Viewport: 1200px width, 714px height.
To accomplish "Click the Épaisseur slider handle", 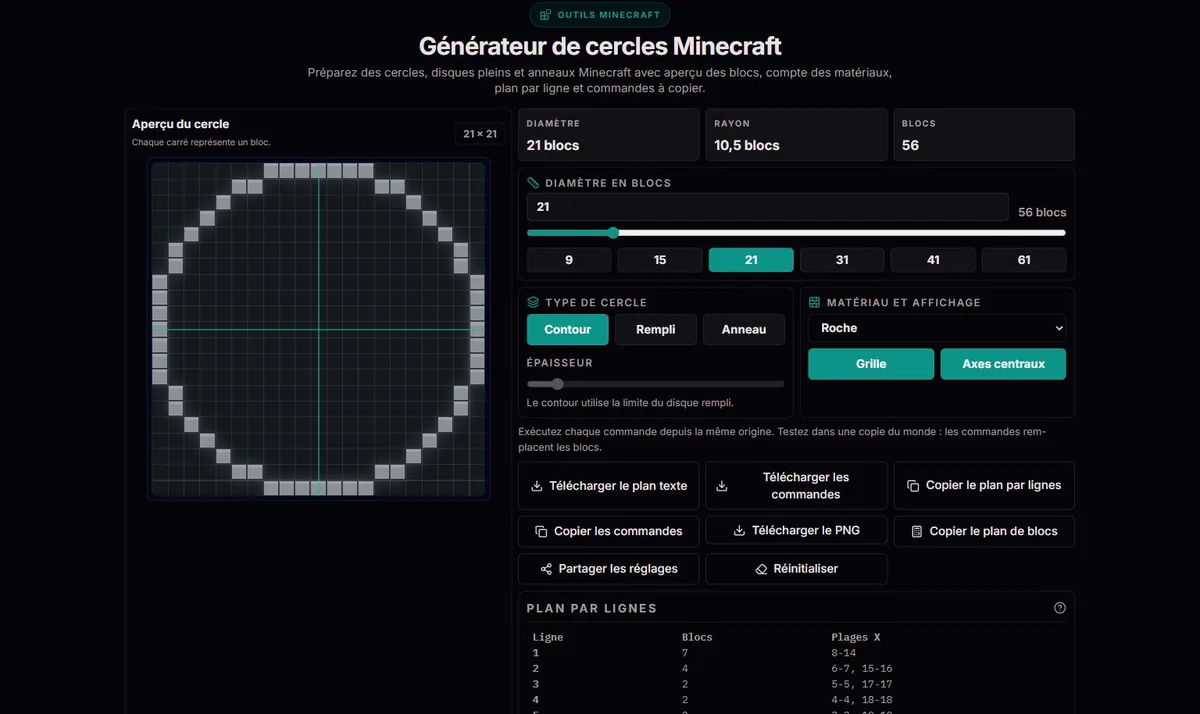I will coord(557,384).
